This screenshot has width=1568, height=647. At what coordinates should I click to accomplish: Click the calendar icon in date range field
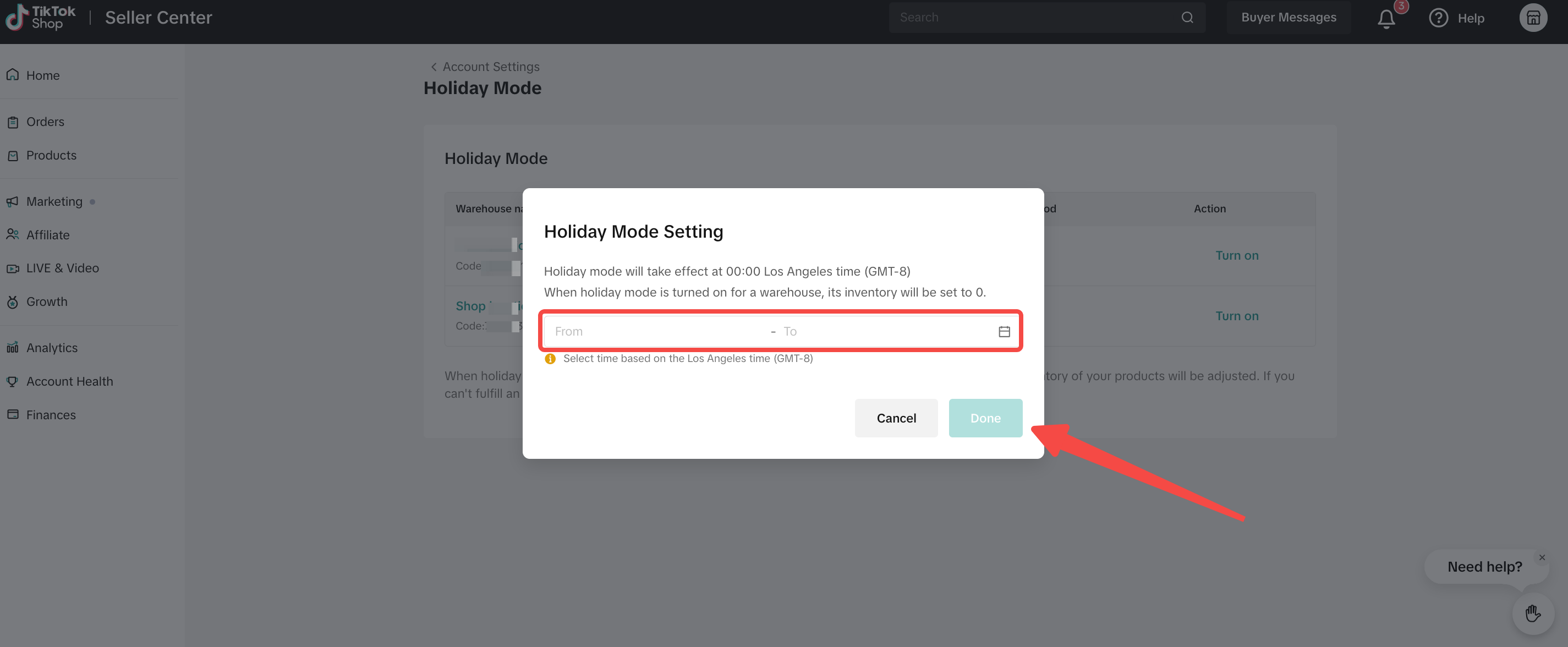point(1004,332)
